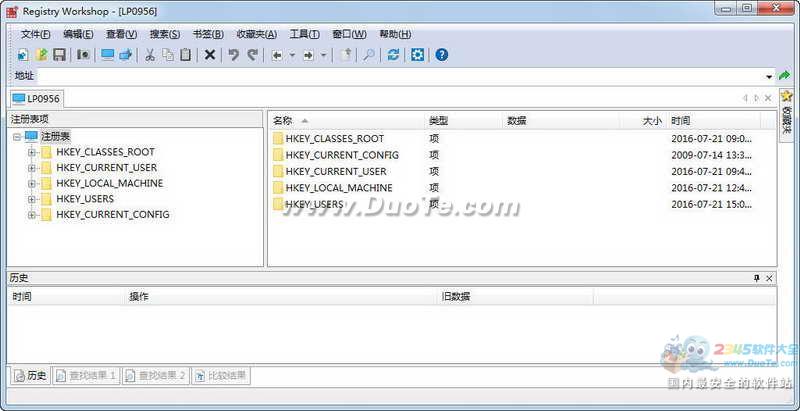Select HKEY_CLASSES_ROOT in the right list

(334, 139)
